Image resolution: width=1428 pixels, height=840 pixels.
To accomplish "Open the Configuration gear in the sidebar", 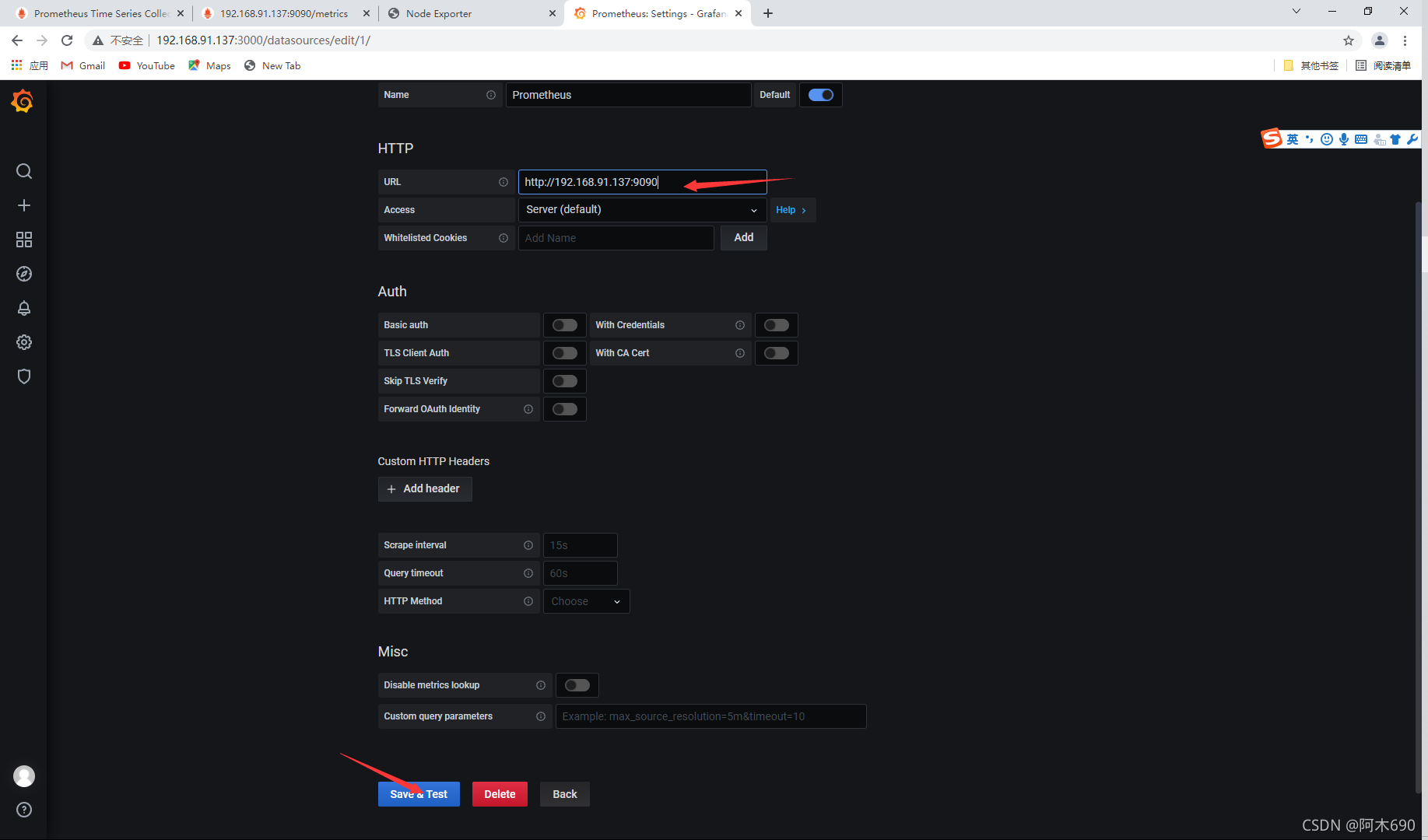I will (24, 342).
